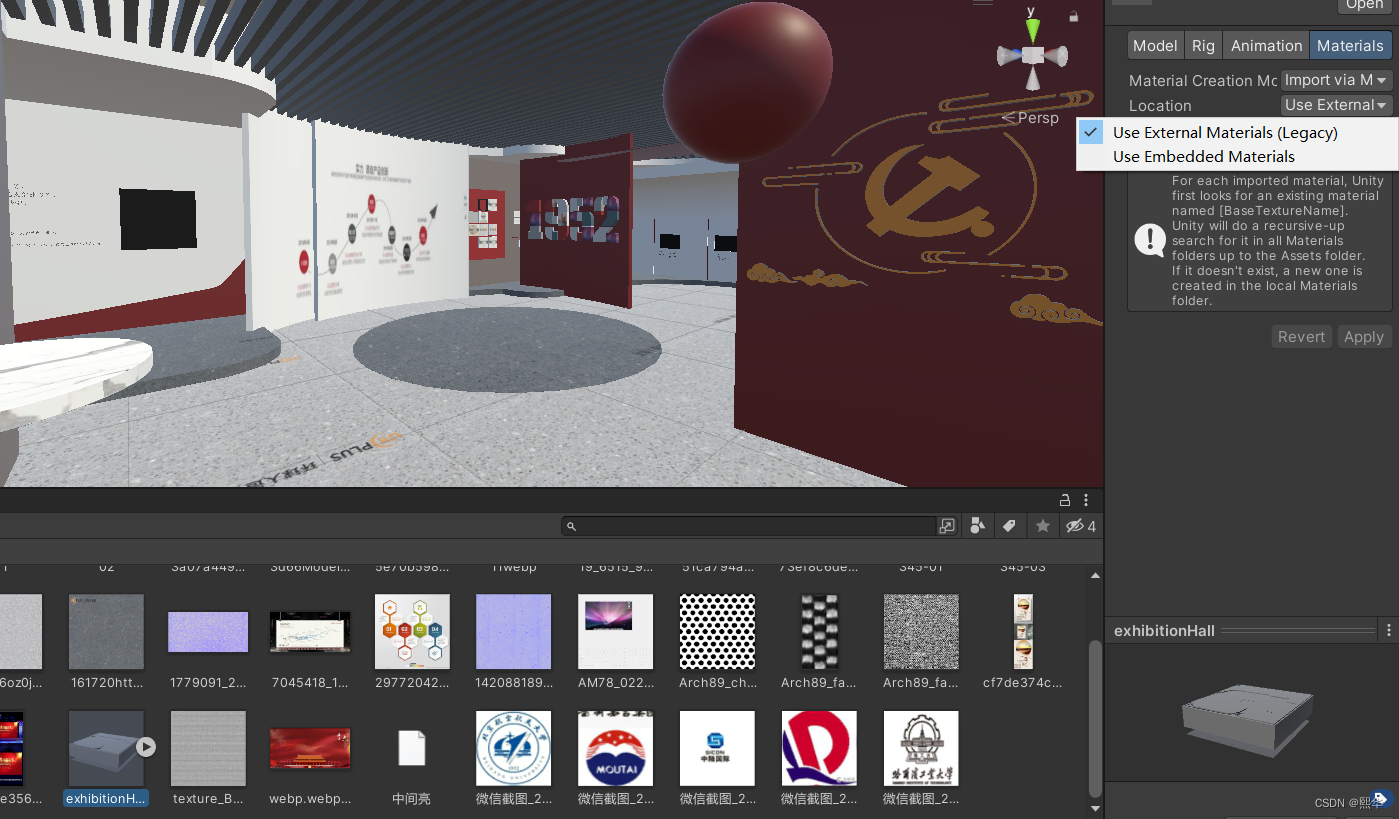Click the Revert button
The height and width of the screenshot is (819, 1399).
(x=1301, y=337)
